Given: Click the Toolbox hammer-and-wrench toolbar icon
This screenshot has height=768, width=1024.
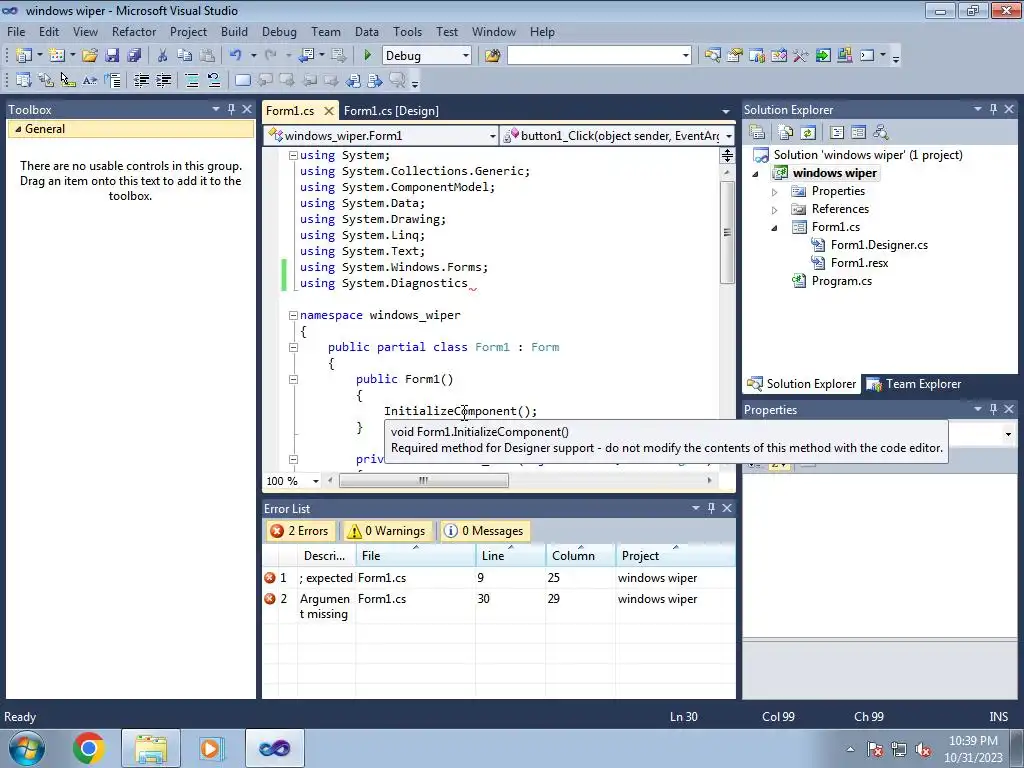Looking at the screenshot, I should [801, 56].
